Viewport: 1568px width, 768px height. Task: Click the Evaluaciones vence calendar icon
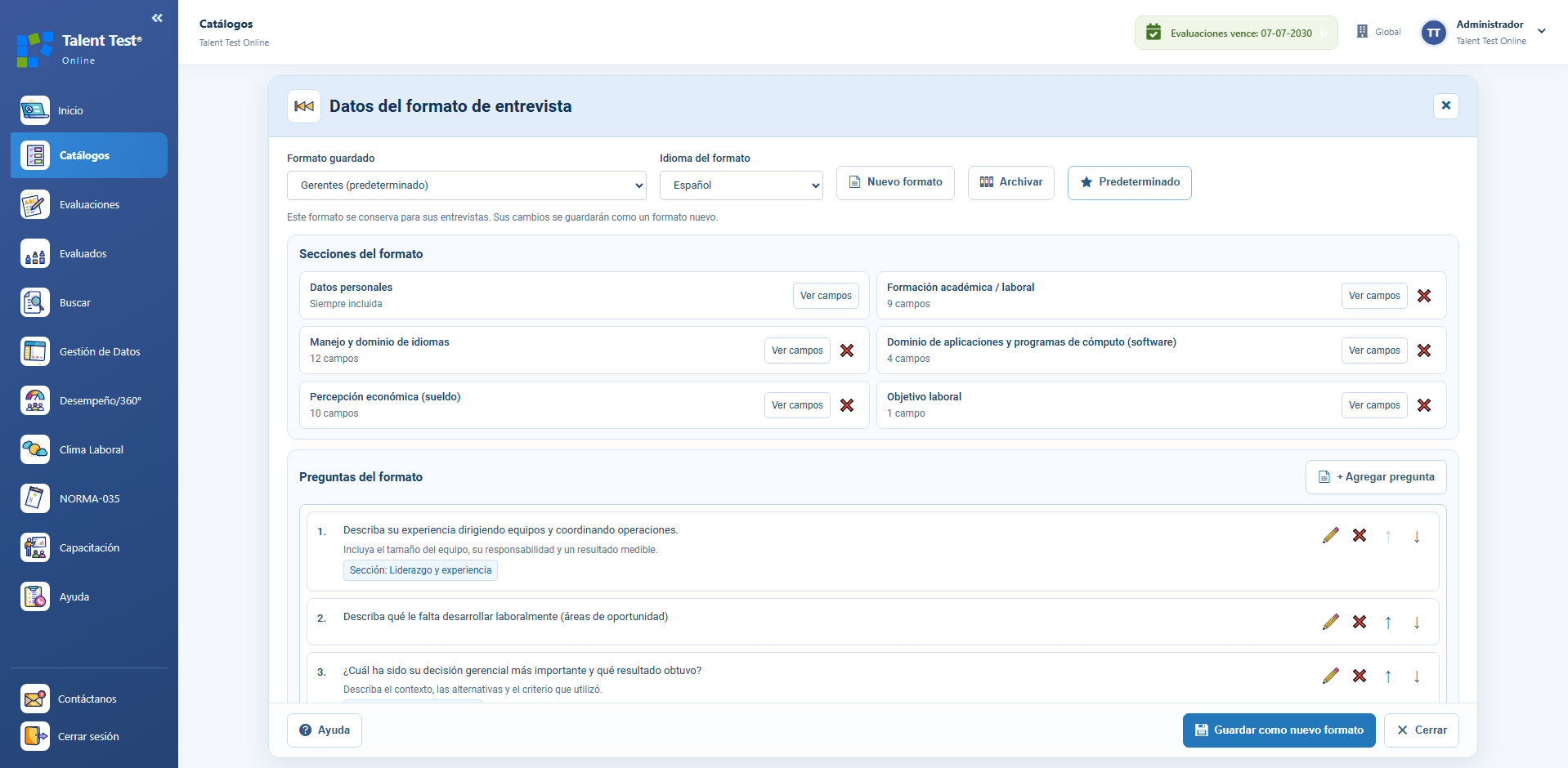pos(1154,33)
